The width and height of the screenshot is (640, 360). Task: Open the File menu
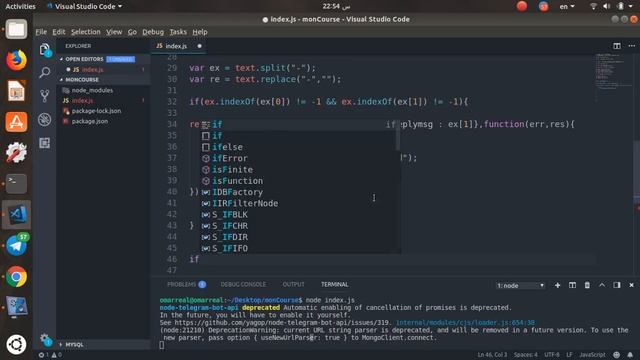[41, 32]
